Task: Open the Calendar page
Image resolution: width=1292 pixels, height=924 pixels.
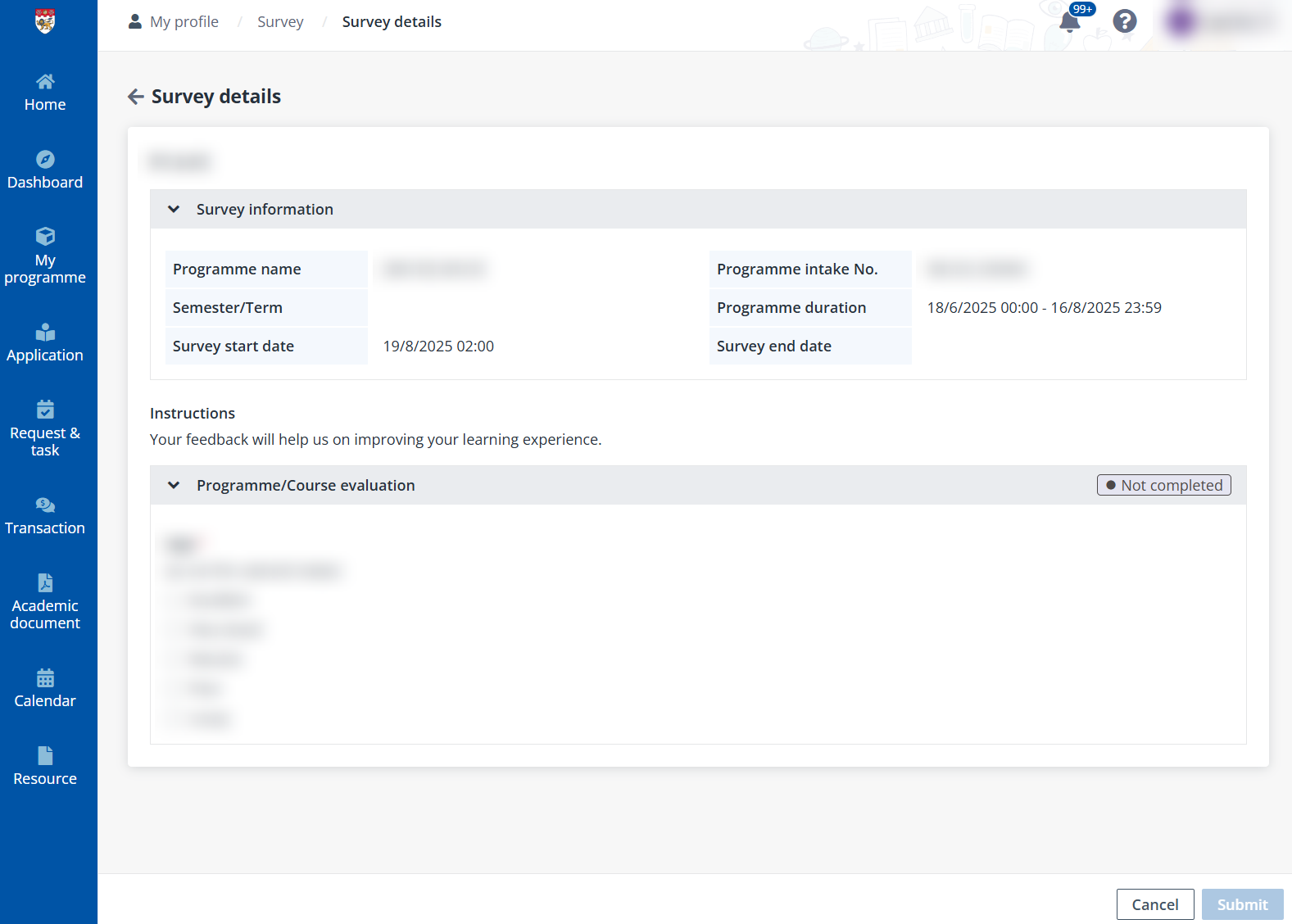Action: [x=45, y=689]
